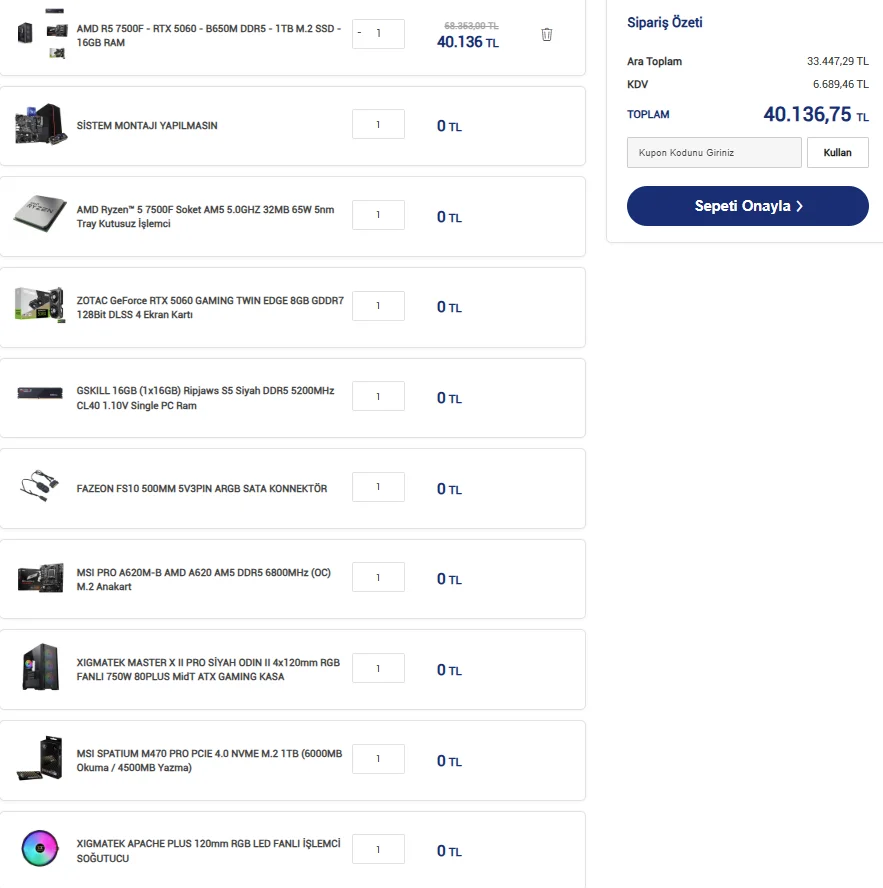The image size is (883, 888).
Task: Click the SİSTEM MONTAJI YAPILMASIN item name
Action: [x=147, y=126]
